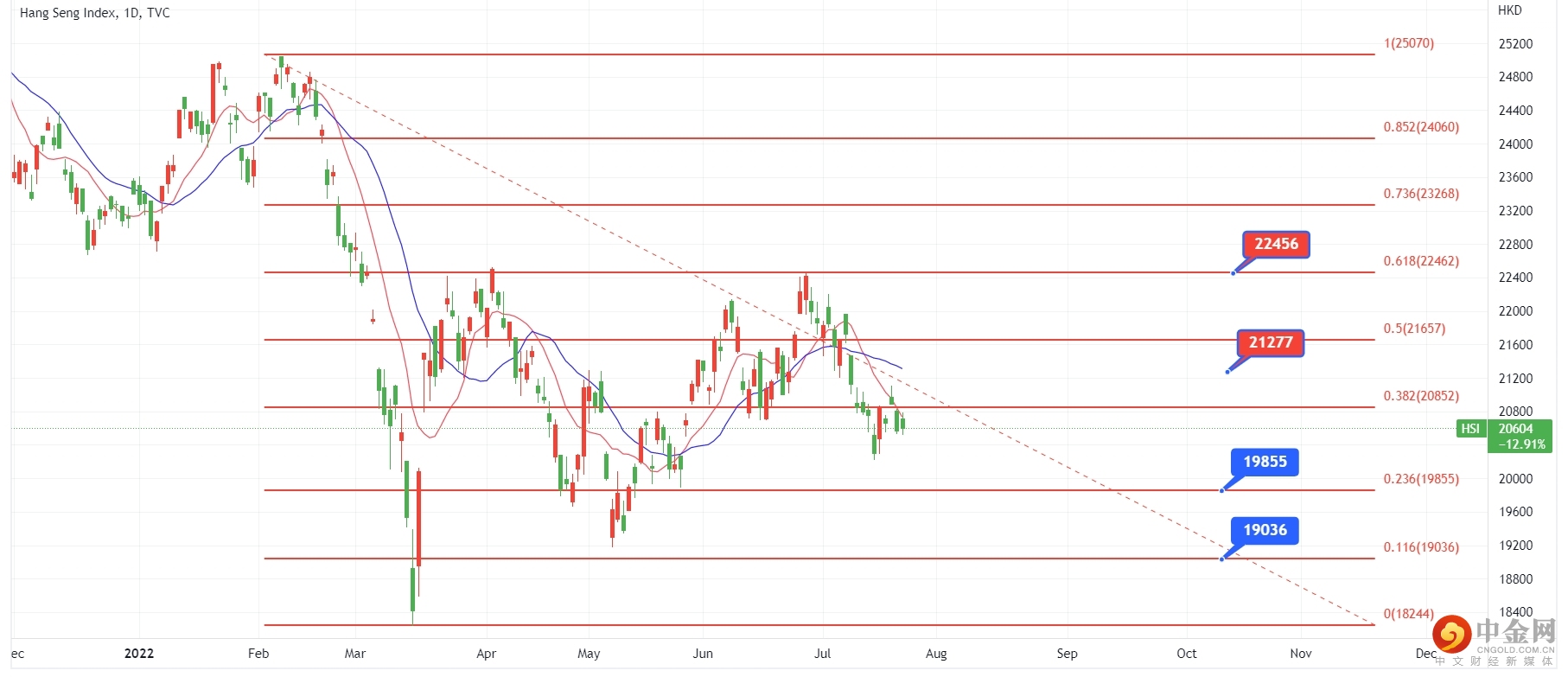Select the 24800 price axis value

(x=1515, y=77)
